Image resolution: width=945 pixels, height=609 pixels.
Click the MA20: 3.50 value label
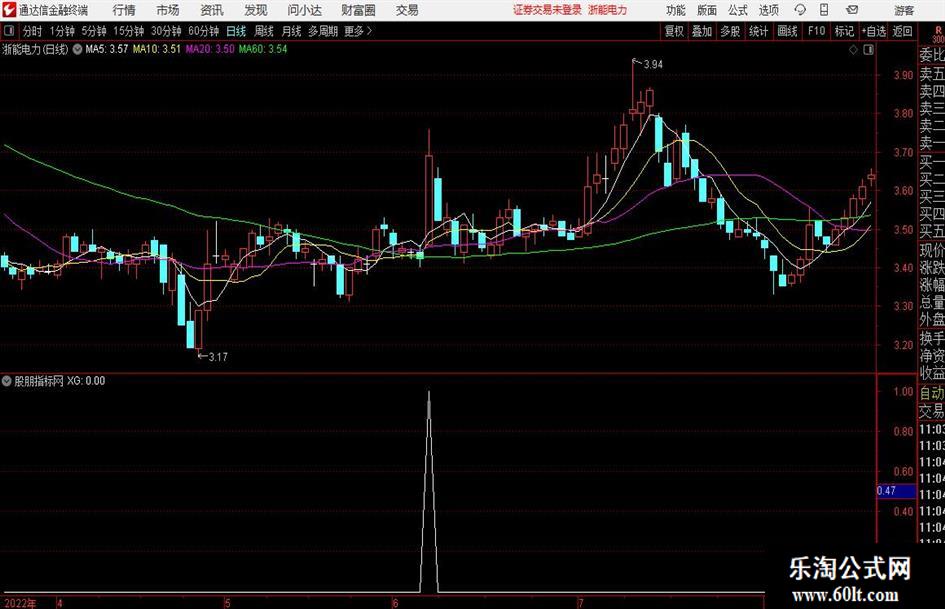(x=210, y=49)
